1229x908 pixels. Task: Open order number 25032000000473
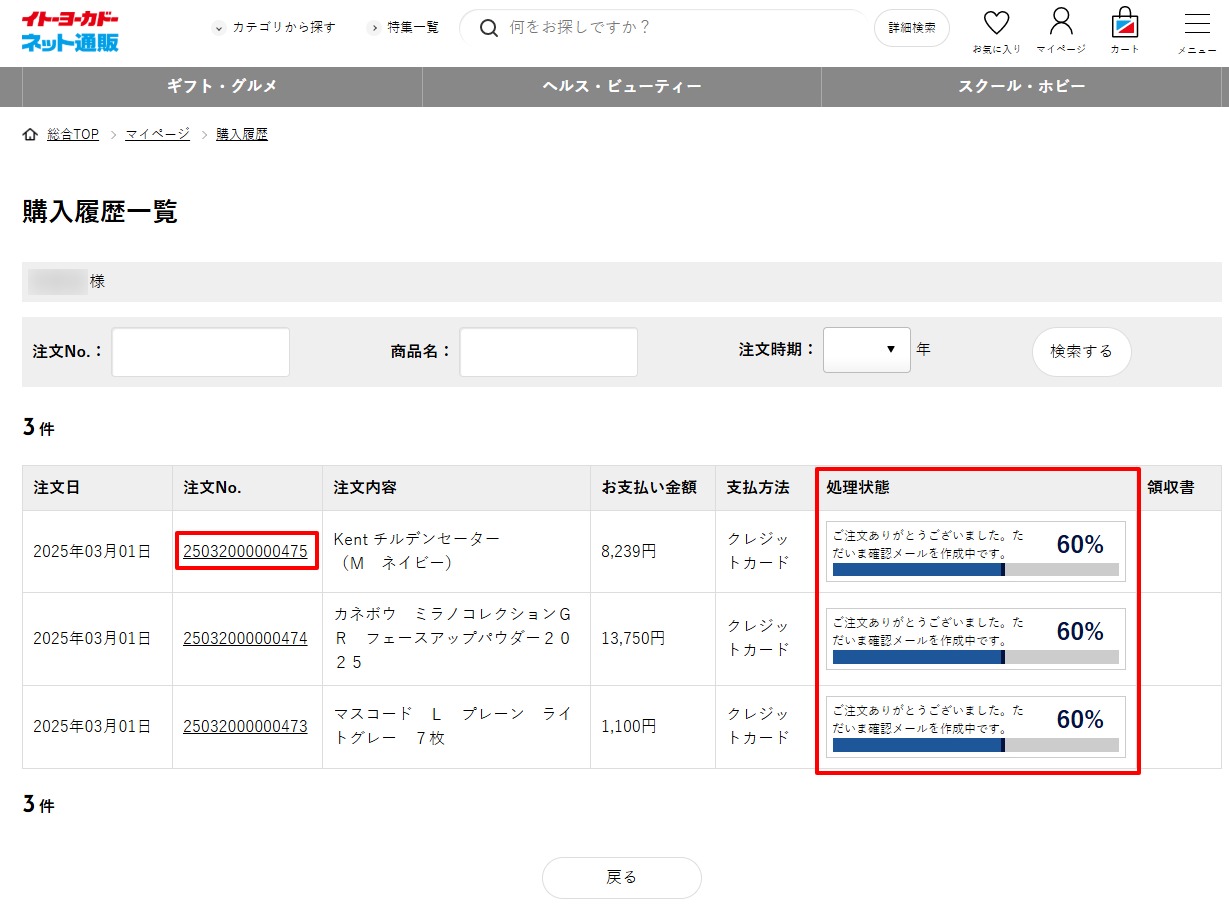click(x=245, y=726)
